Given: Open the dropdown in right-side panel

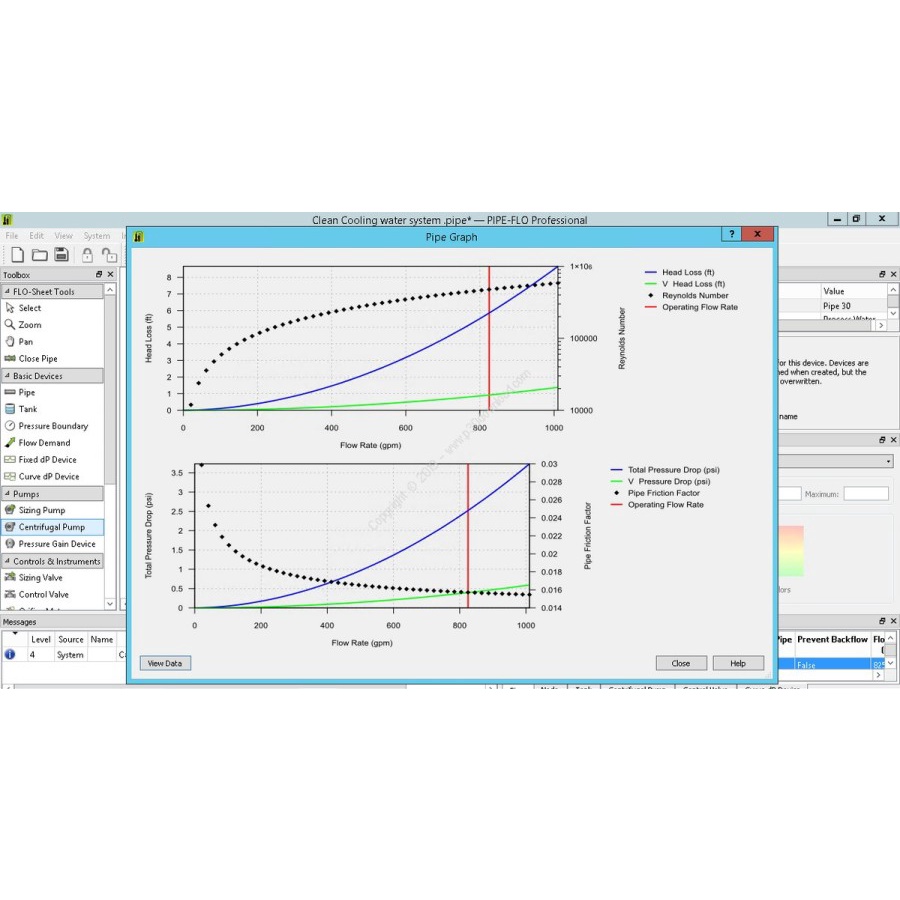Looking at the screenshot, I should [x=889, y=461].
